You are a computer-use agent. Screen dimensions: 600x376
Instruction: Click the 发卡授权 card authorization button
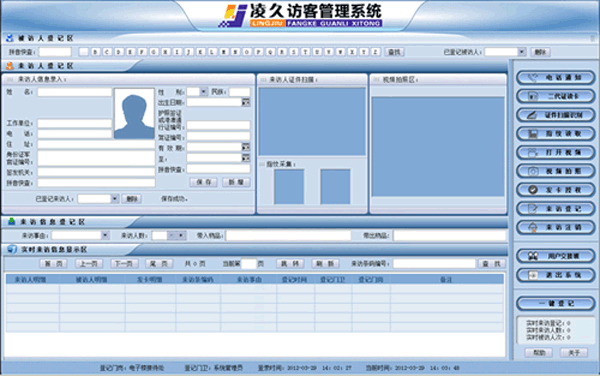click(556, 190)
